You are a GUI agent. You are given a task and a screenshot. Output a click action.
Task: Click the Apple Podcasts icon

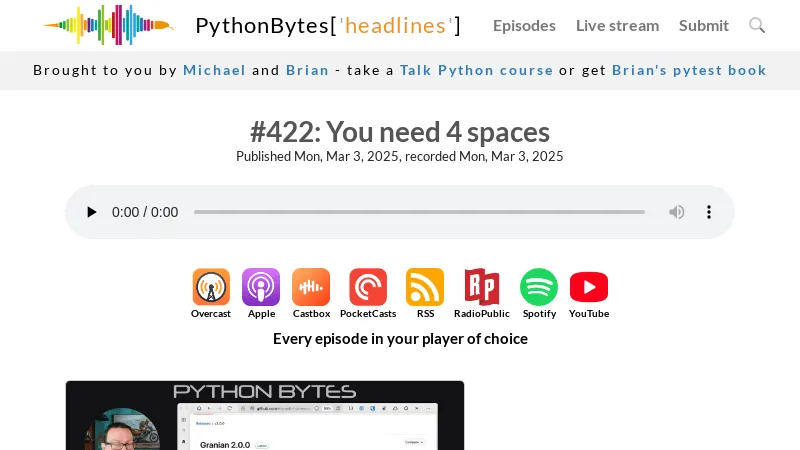click(x=261, y=288)
